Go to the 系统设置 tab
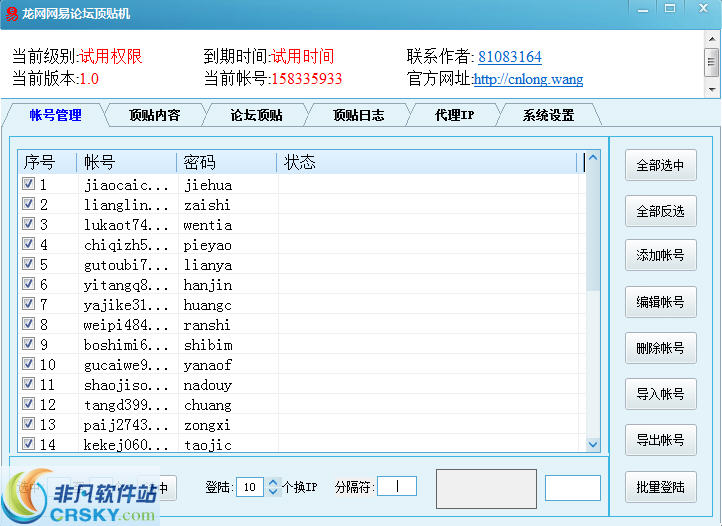This screenshot has height=526, width=722. click(548, 115)
